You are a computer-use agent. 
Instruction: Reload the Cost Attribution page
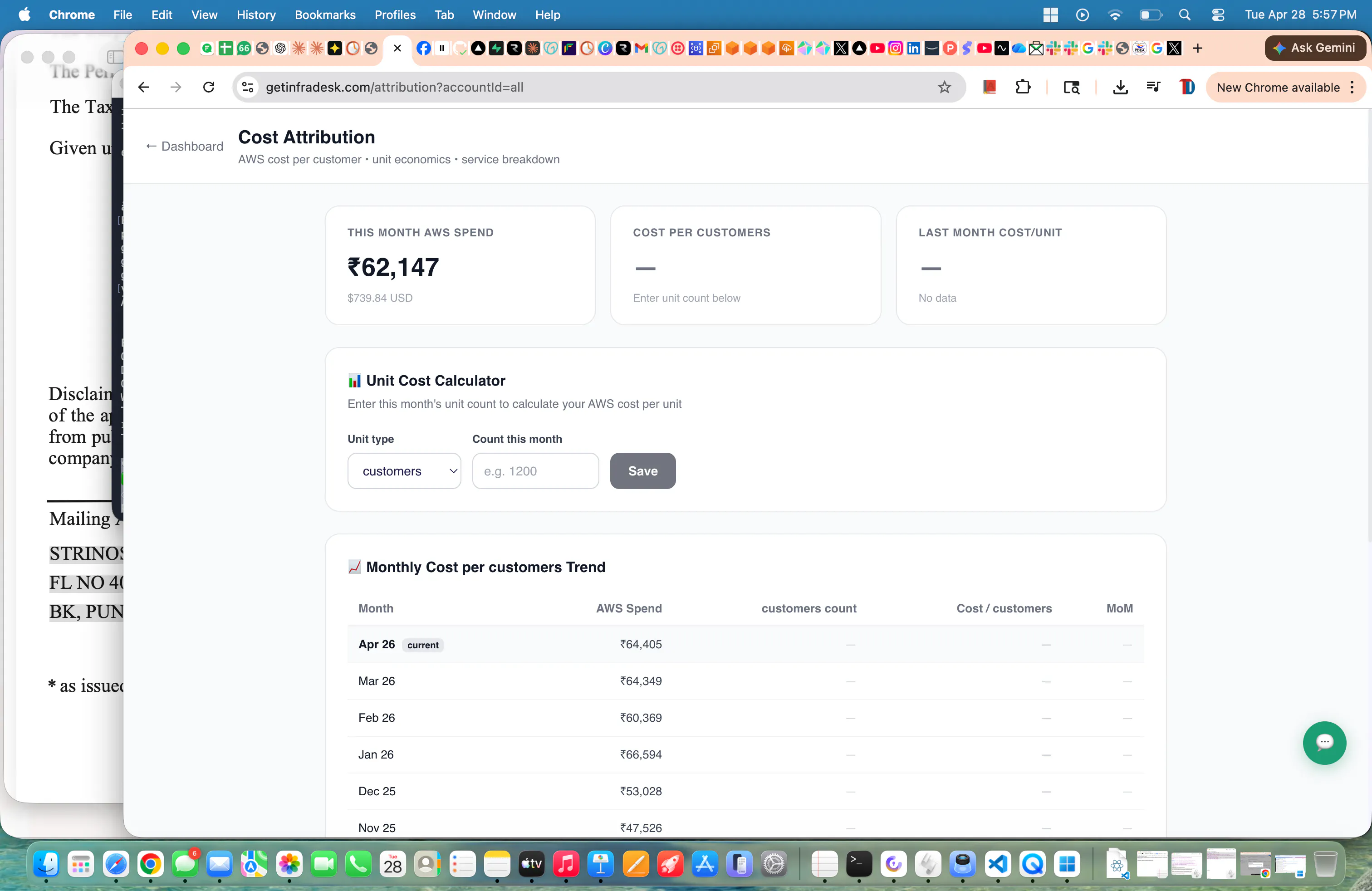[209, 87]
